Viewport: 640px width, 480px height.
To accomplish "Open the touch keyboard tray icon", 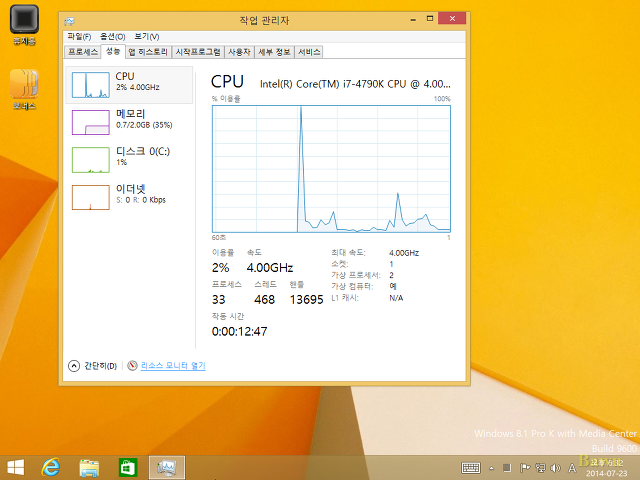I will coord(471,468).
